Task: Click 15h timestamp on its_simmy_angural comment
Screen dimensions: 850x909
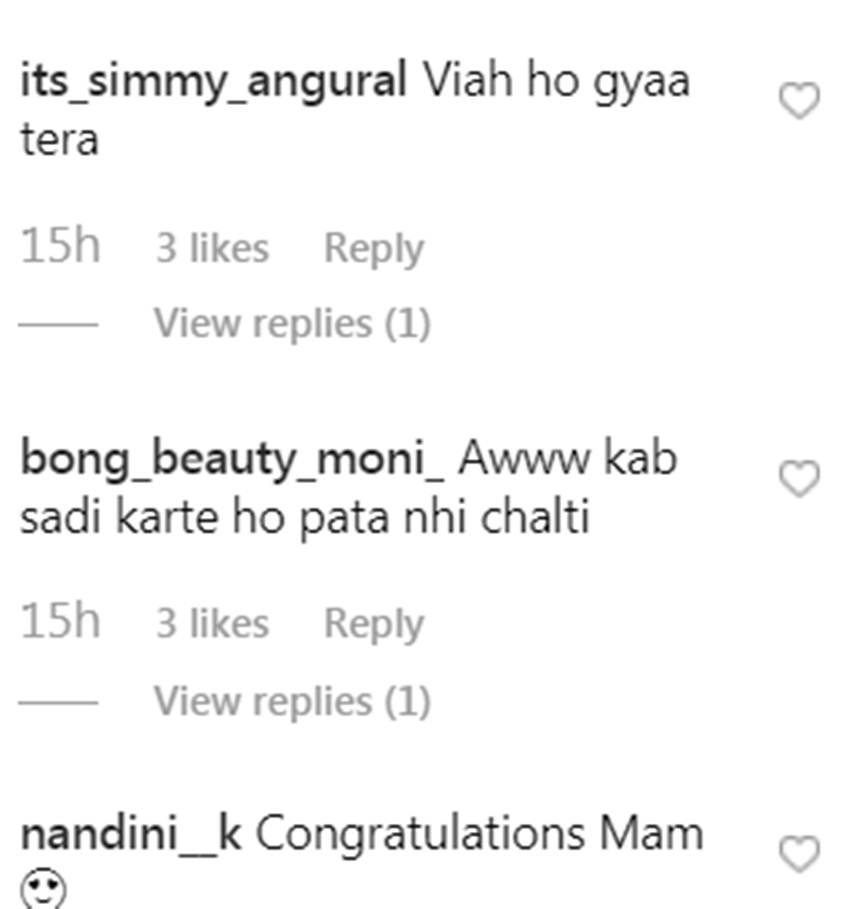Action: click(x=60, y=247)
